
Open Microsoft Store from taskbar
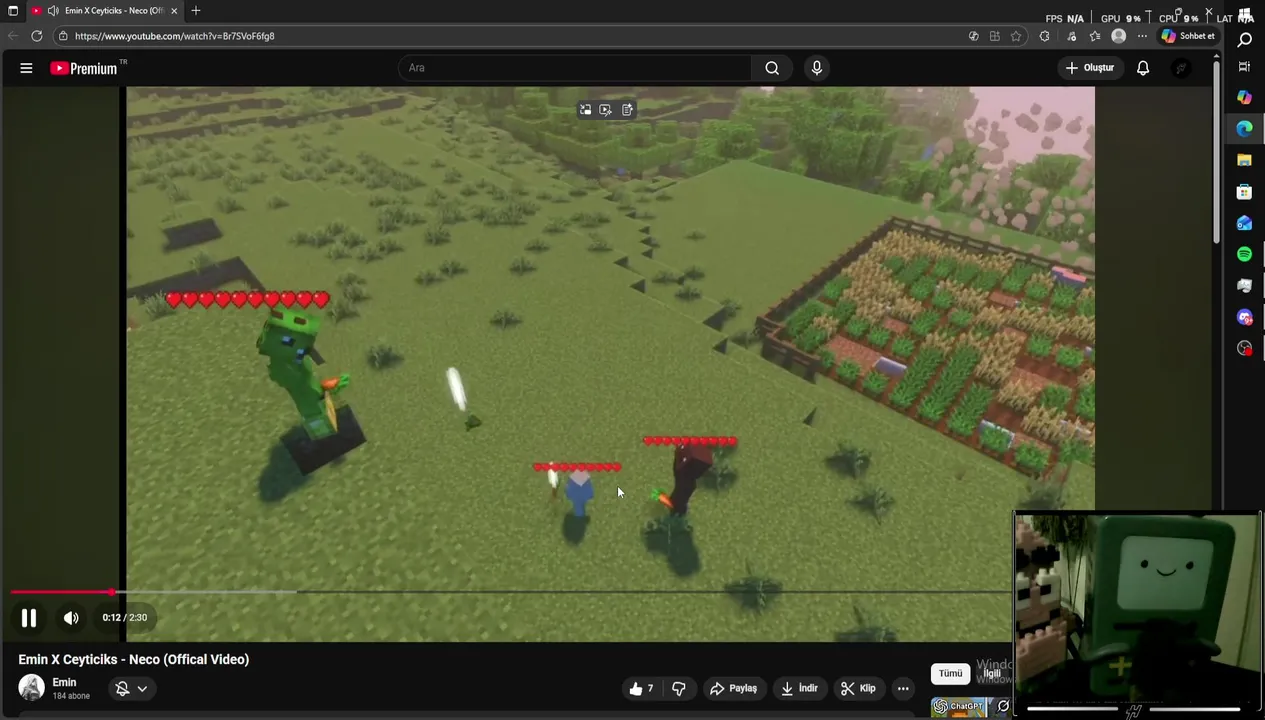[1244, 191]
